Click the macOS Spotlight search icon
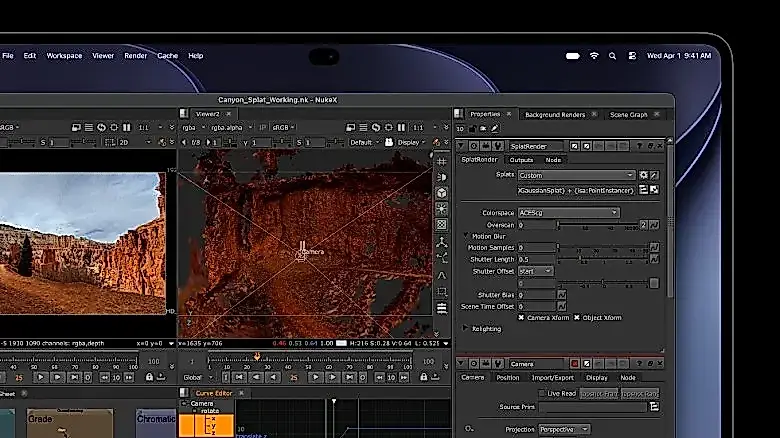This screenshot has height=438, width=780. 612,56
